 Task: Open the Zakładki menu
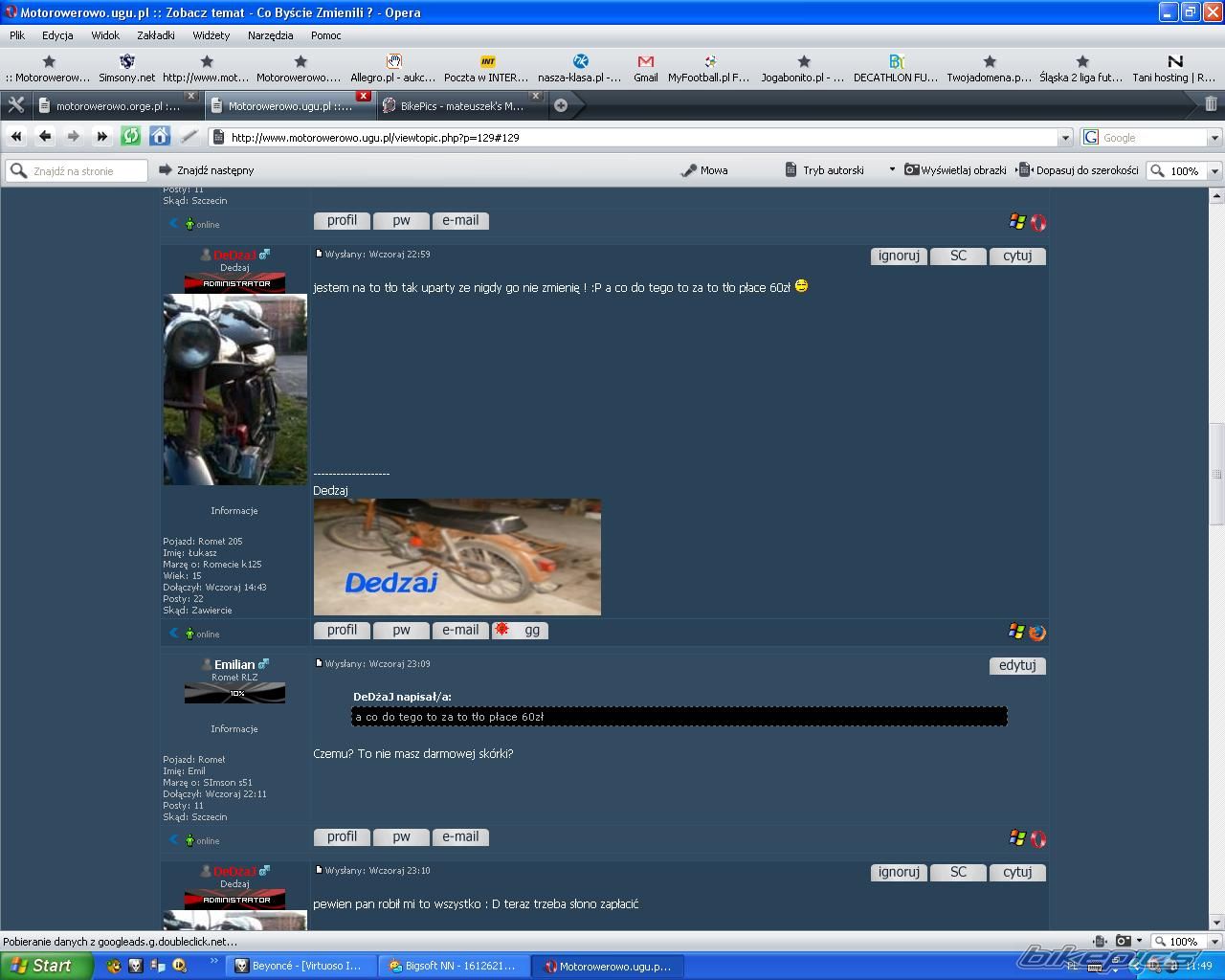point(155,35)
